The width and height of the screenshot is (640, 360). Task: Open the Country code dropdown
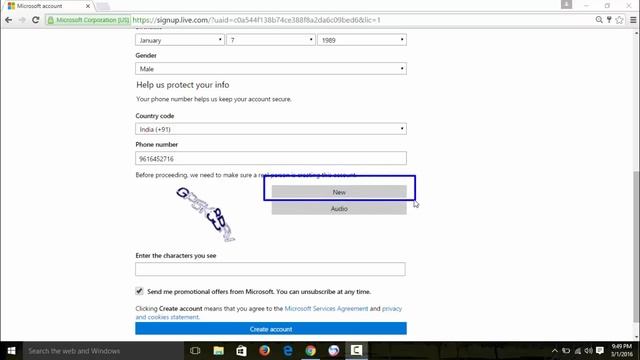(x=271, y=129)
